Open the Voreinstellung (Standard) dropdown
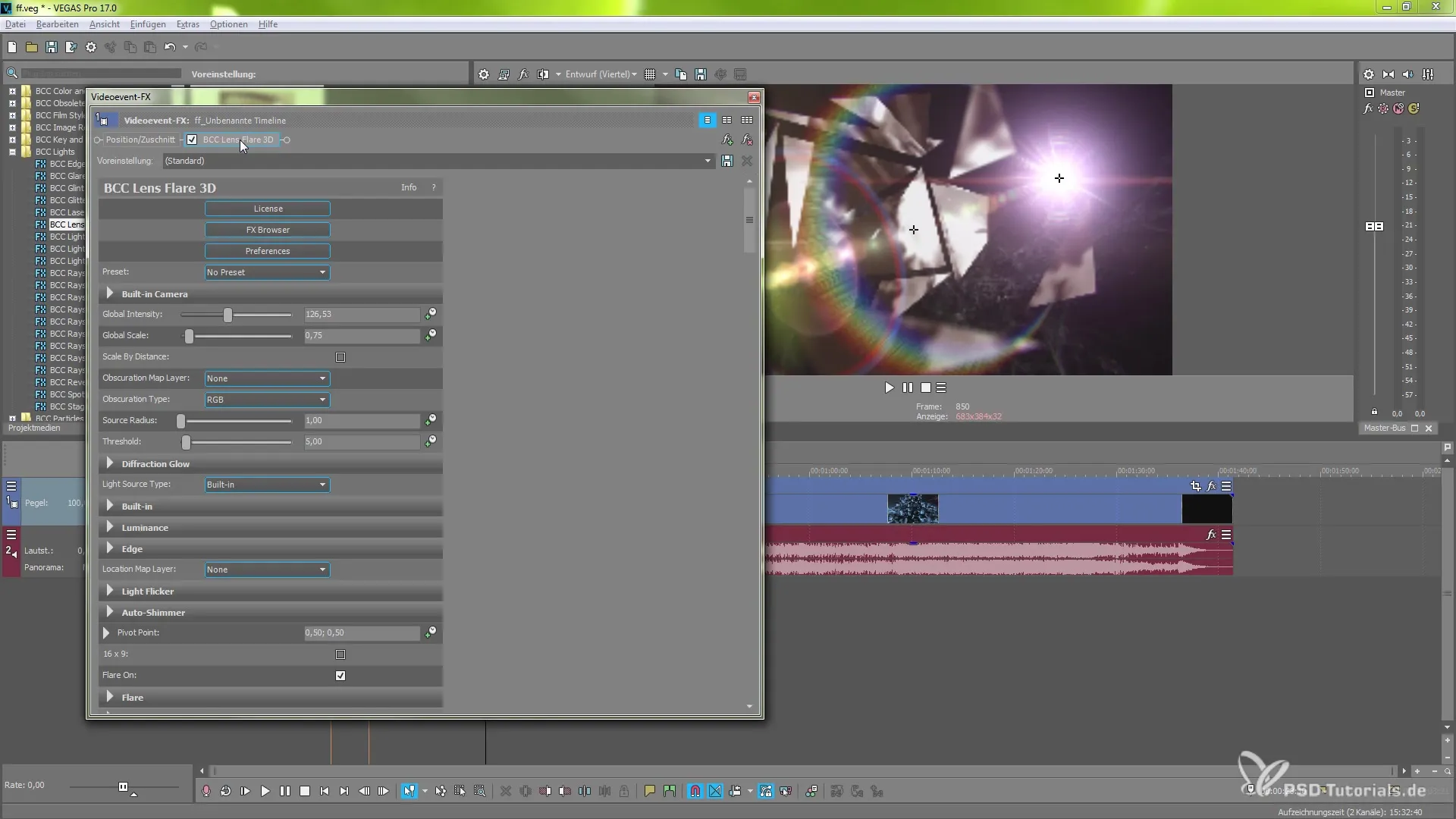 [438, 161]
